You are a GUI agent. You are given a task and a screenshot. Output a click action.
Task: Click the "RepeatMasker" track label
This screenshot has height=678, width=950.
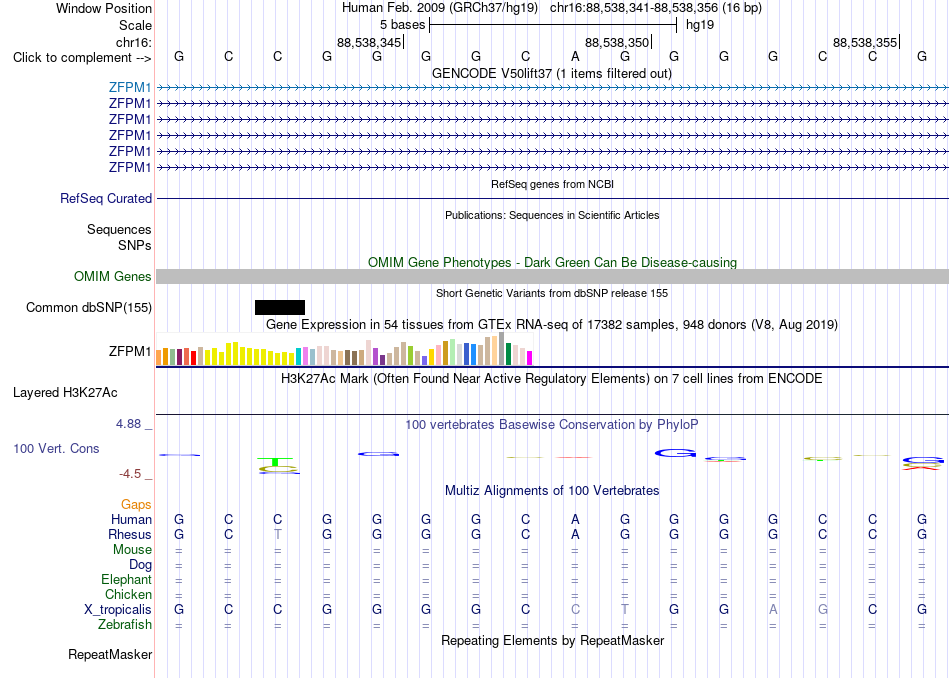[x=110, y=654]
